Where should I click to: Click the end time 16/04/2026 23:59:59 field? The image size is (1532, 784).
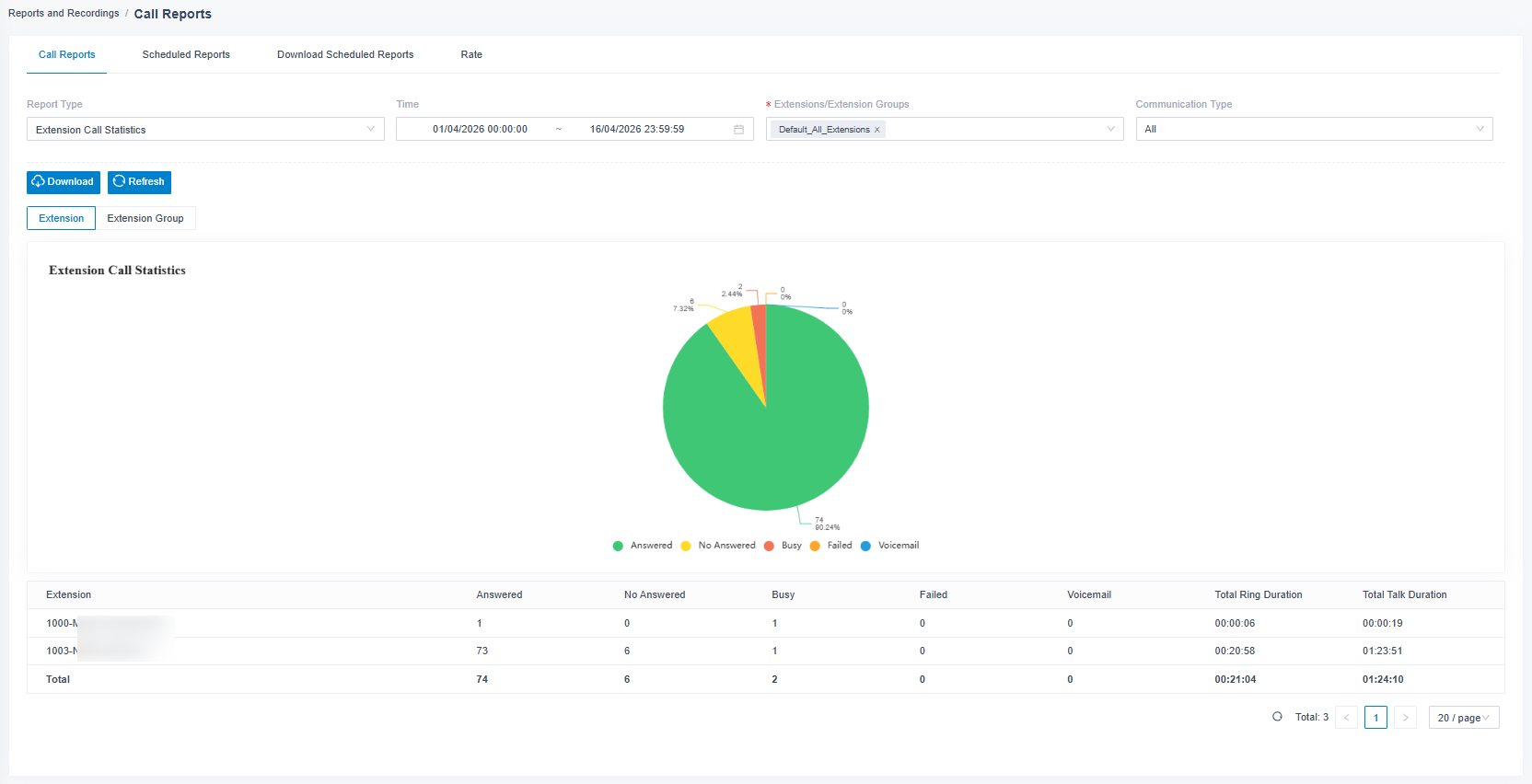point(637,130)
